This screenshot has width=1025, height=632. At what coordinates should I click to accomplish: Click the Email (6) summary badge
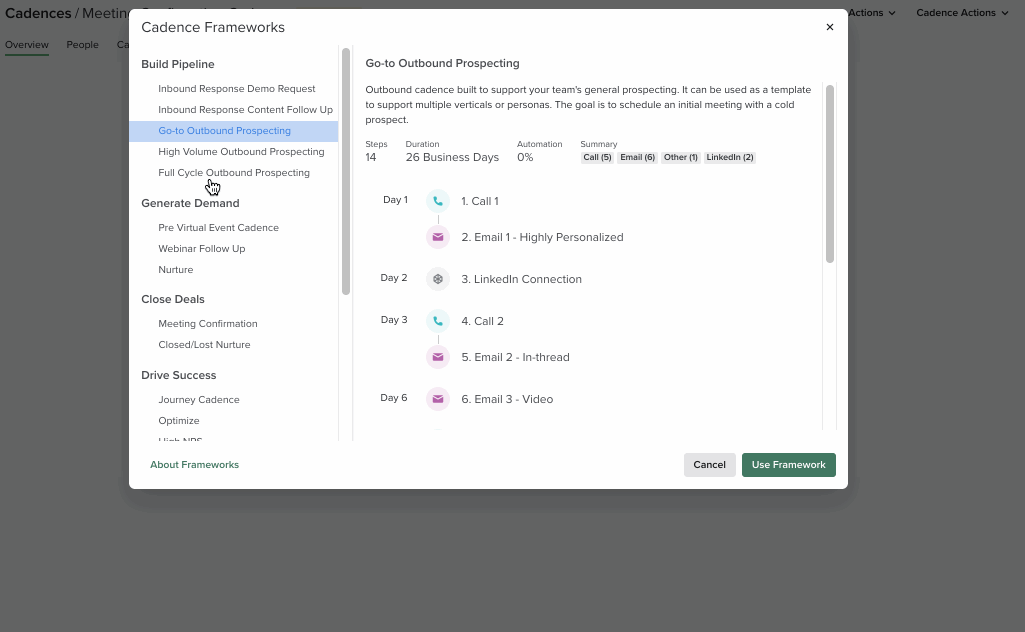[637, 157]
